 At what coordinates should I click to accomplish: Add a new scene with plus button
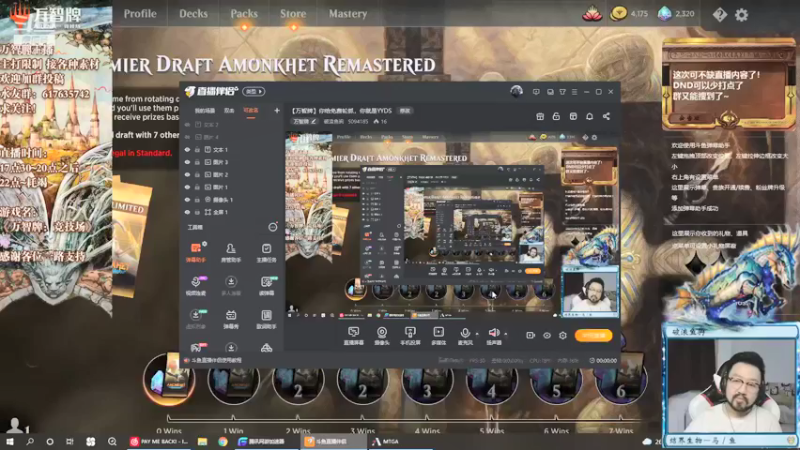277,110
